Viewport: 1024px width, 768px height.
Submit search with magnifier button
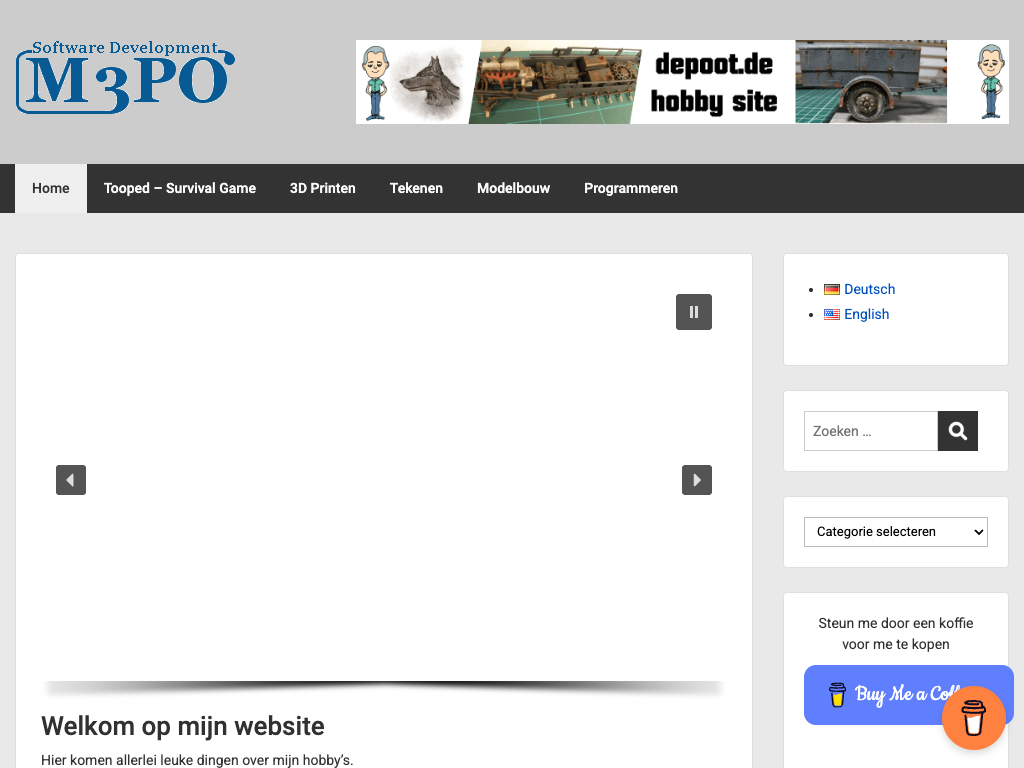(957, 431)
